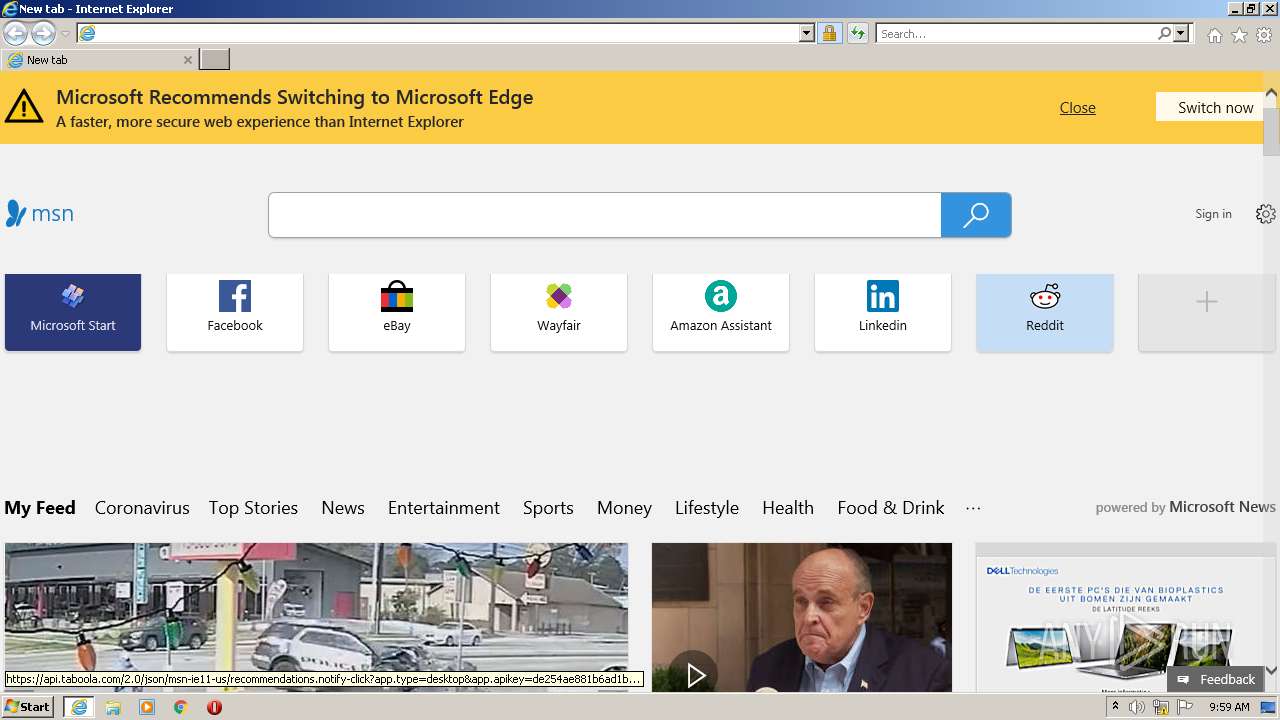Open the Linkedin quick link tile
1280x720 pixels.
883,312
